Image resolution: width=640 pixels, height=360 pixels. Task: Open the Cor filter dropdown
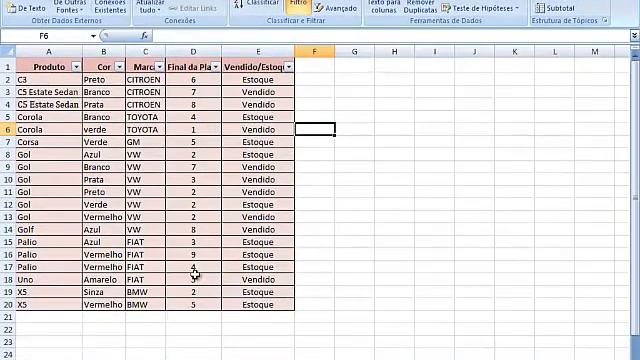pos(119,67)
